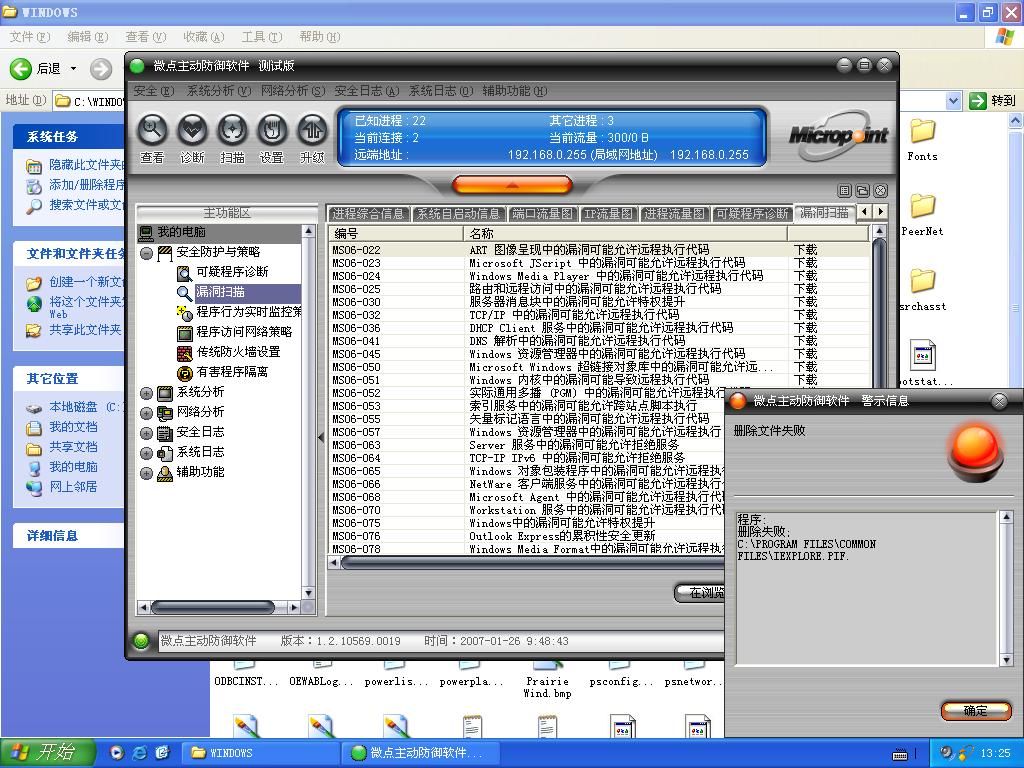Viewport: 1024px width, 768px height.
Task: Open the PeerNet folder in Explorer
Action: pos(922,215)
